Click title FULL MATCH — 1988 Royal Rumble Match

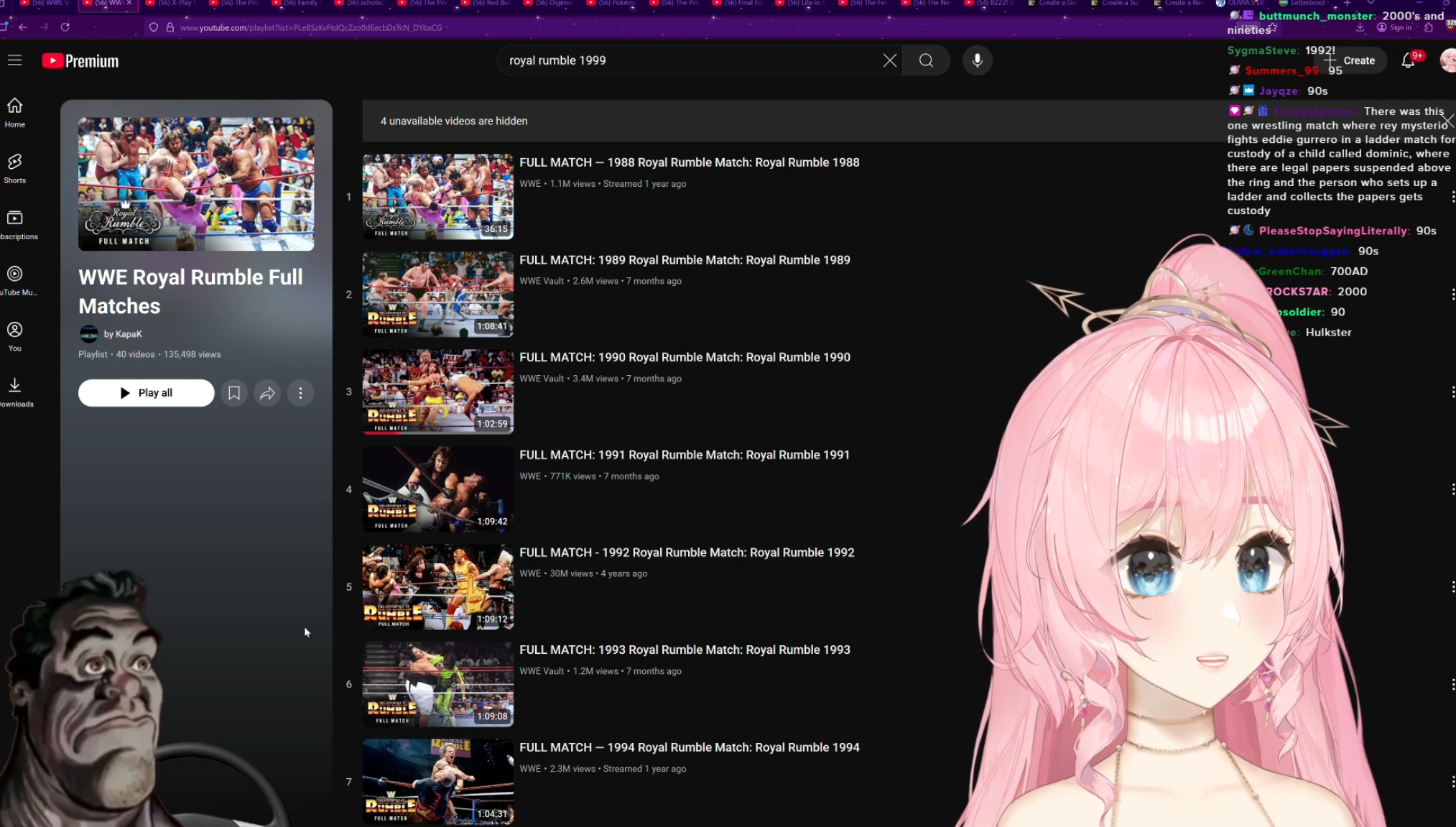[x=689, y=162]
